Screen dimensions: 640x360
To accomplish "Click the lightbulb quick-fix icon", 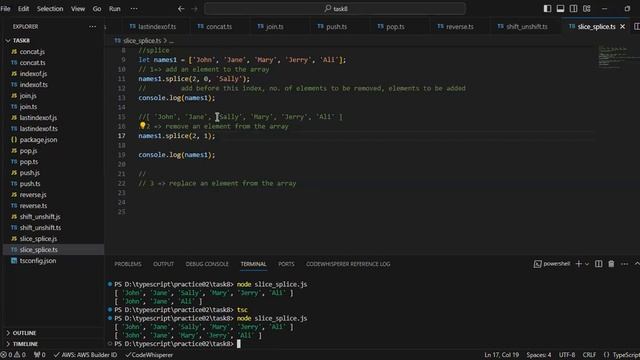I will (142, 126).
